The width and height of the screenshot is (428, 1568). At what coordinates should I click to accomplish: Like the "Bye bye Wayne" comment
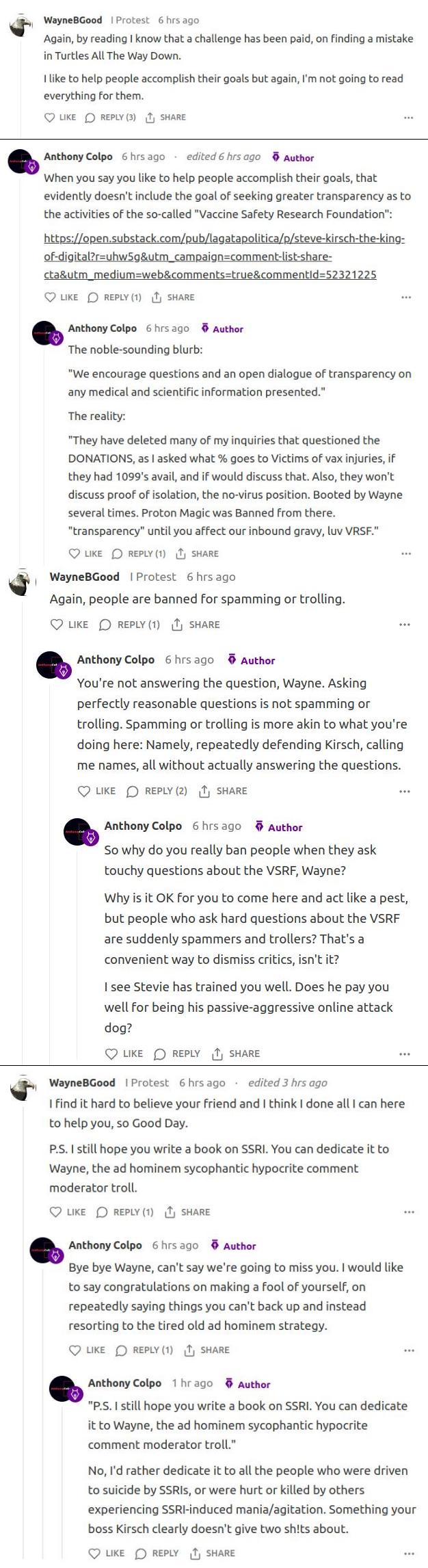click(87, 1350)
